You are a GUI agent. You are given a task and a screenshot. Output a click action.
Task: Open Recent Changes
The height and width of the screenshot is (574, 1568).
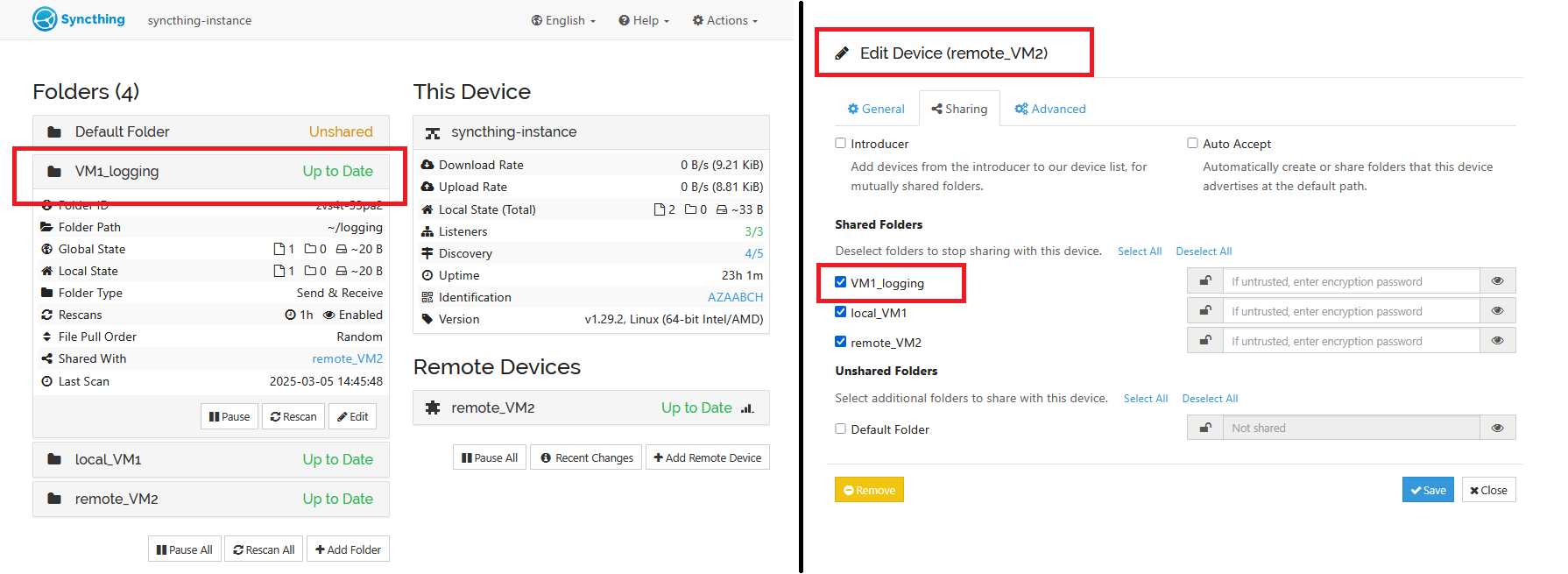(x=586, y=457)
